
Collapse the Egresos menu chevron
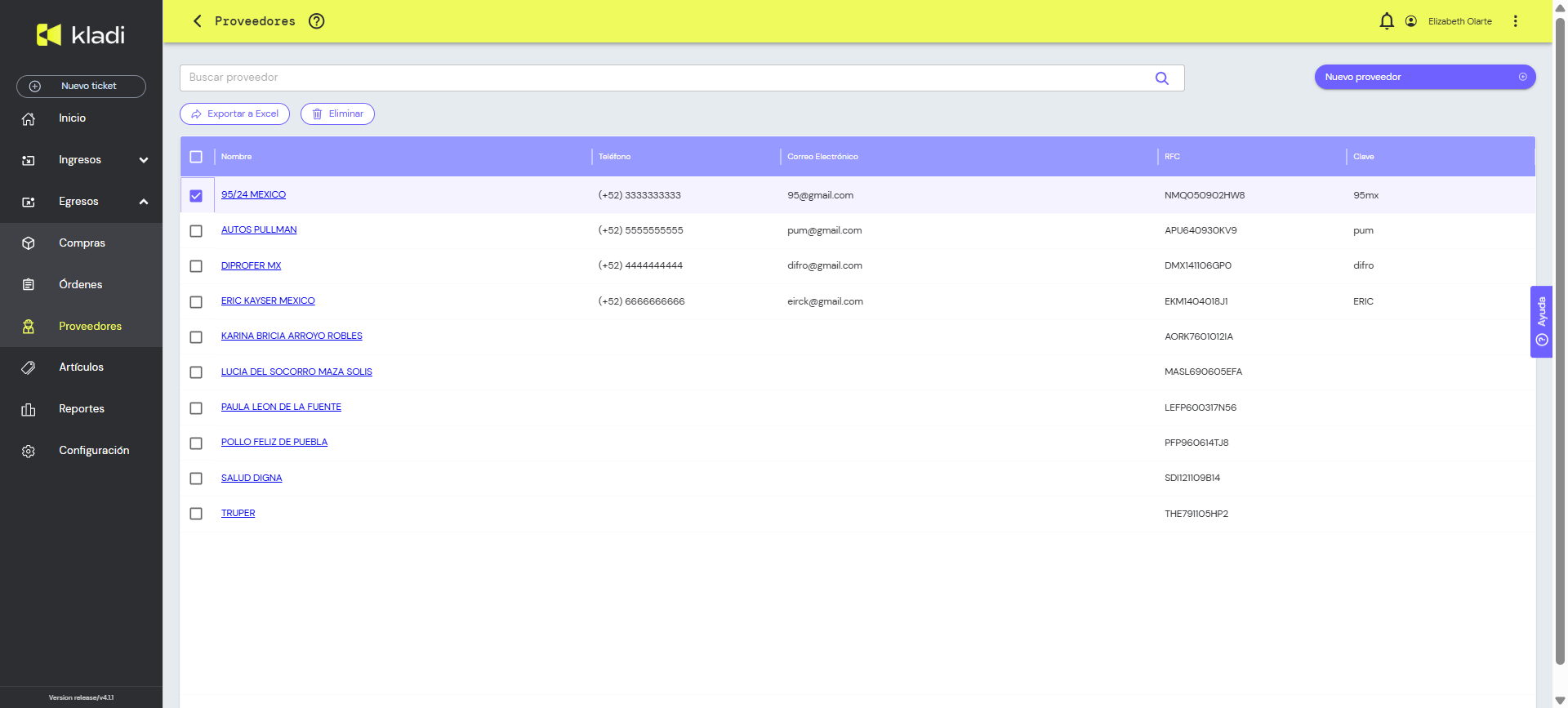pos(144,202)
